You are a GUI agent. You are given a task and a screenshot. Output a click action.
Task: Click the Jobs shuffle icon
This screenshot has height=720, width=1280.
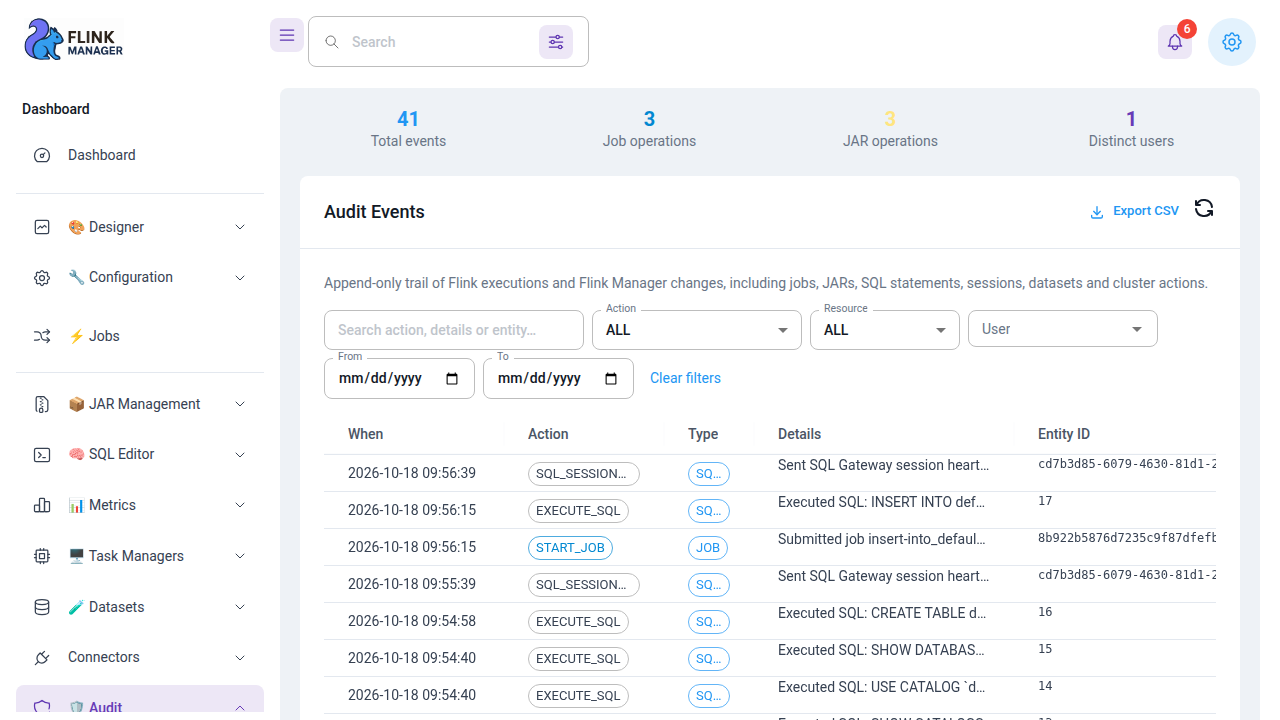42,337
